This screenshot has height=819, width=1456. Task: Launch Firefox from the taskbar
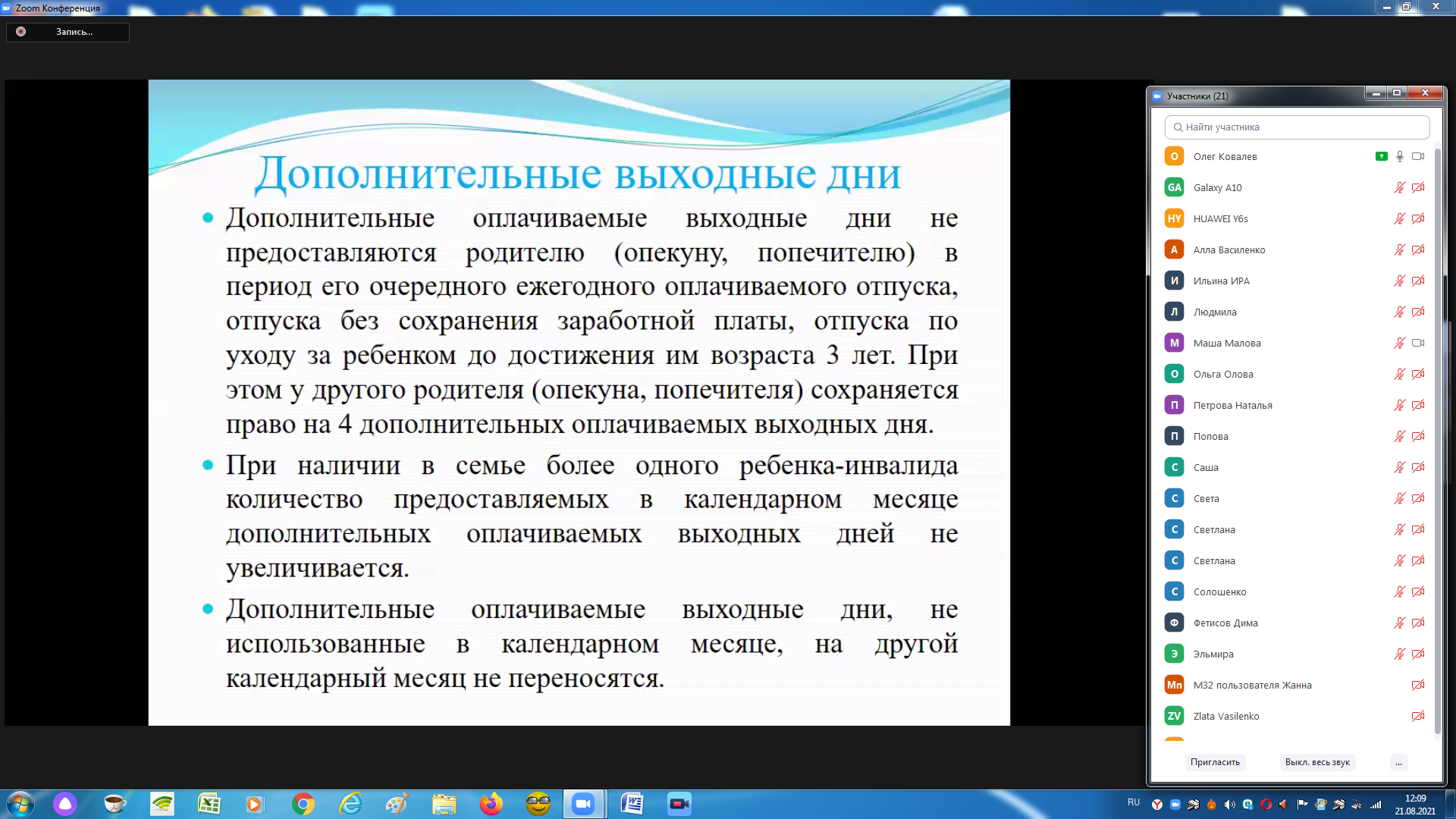pos(491,804)
